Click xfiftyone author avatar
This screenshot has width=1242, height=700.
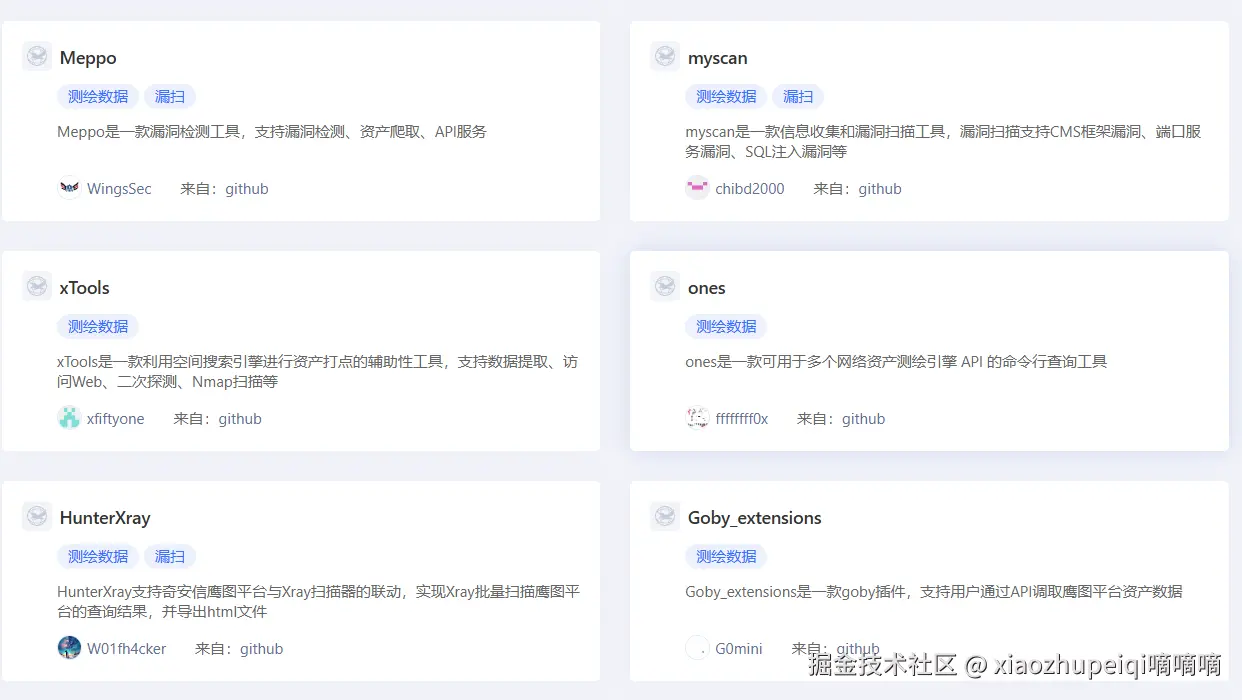(x=69, y=418)
